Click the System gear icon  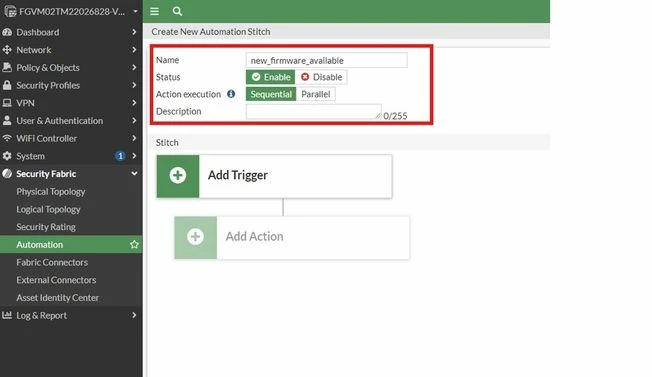pos(7,156)
